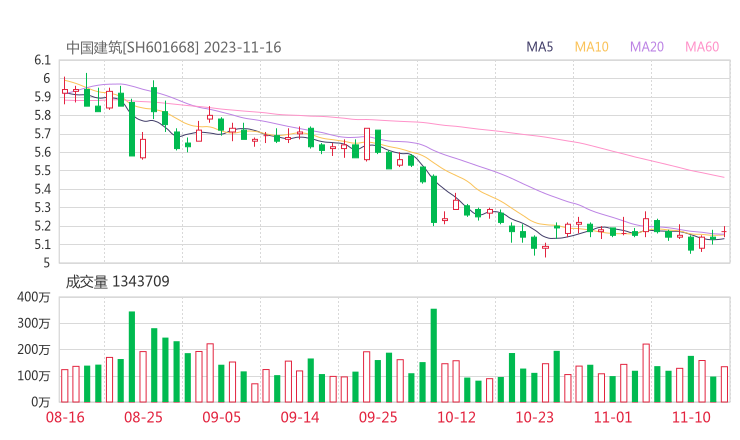Click the 300万 volume axis label
Viewport: 740px width, 440px height.
pos(33,323)
